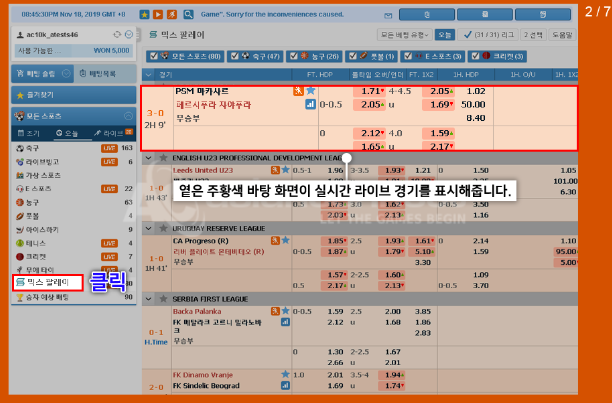Click the orange play video icon
612x403 pixels.
(158, 15)
